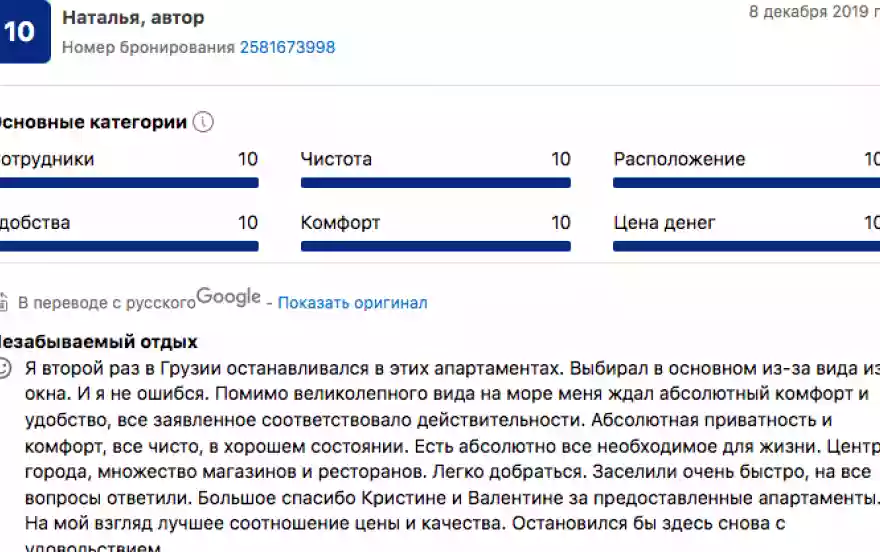
Task: Click the Комфорт rating bar
Action: [x=435, y=246]
